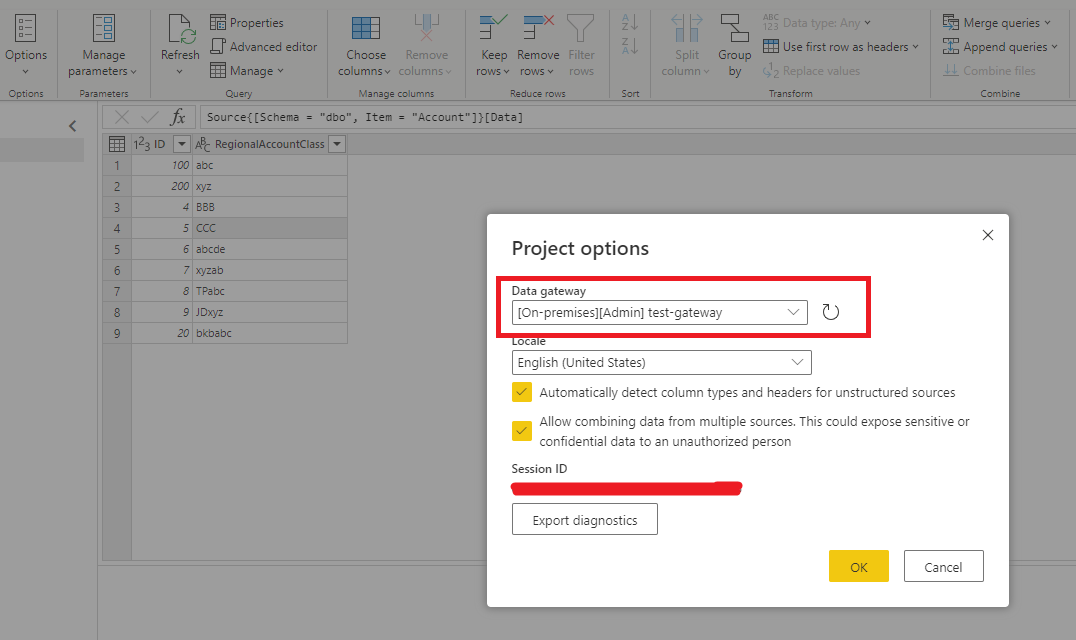
Task: Expand Data type: Any dropdown
Action: [x=817, y=23]
